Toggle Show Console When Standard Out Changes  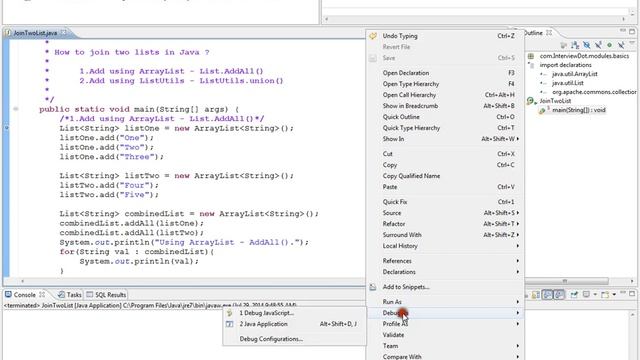coord(547,294)
